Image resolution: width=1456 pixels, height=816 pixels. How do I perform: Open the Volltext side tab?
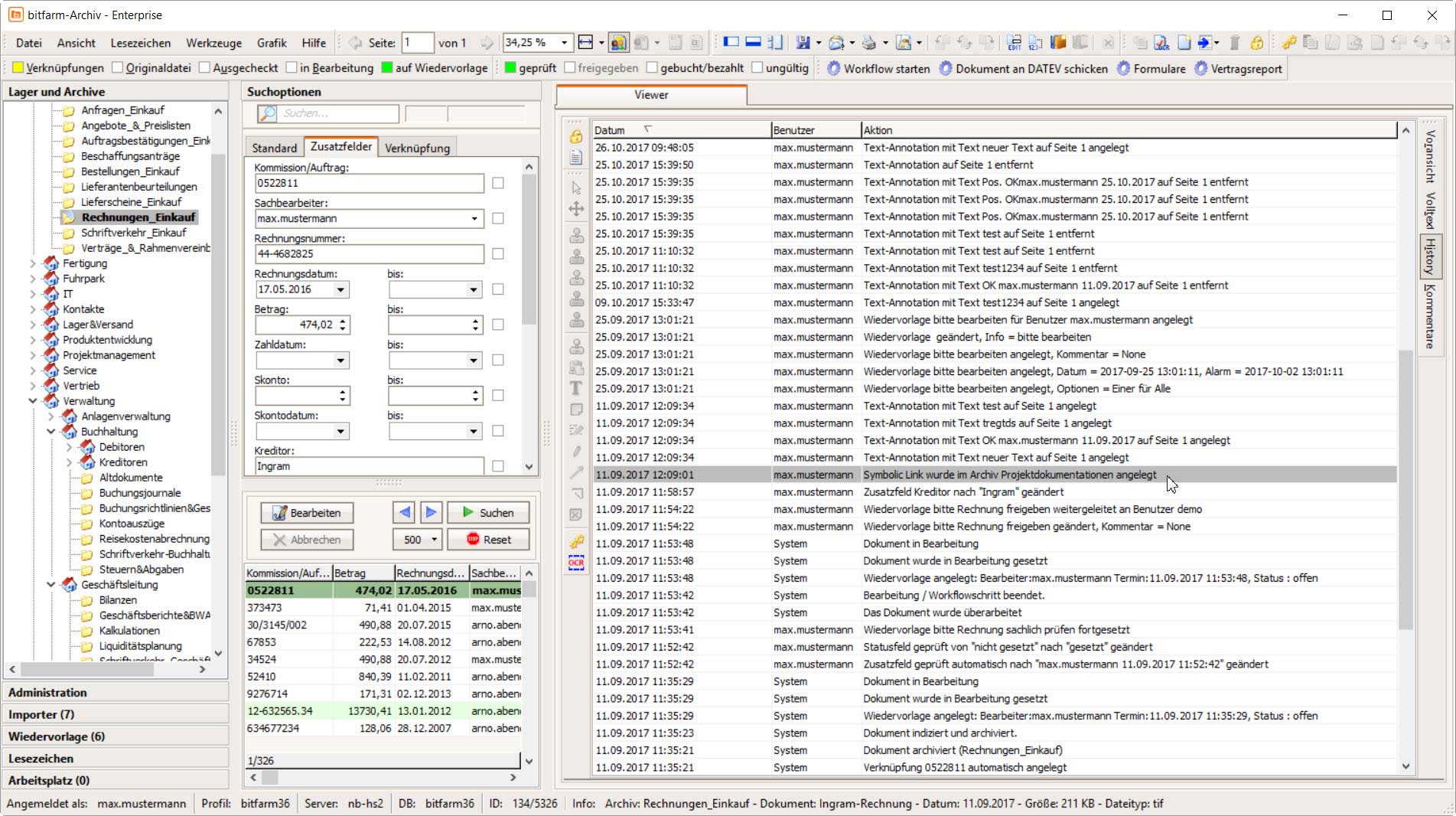click(x=1429, y=210)
